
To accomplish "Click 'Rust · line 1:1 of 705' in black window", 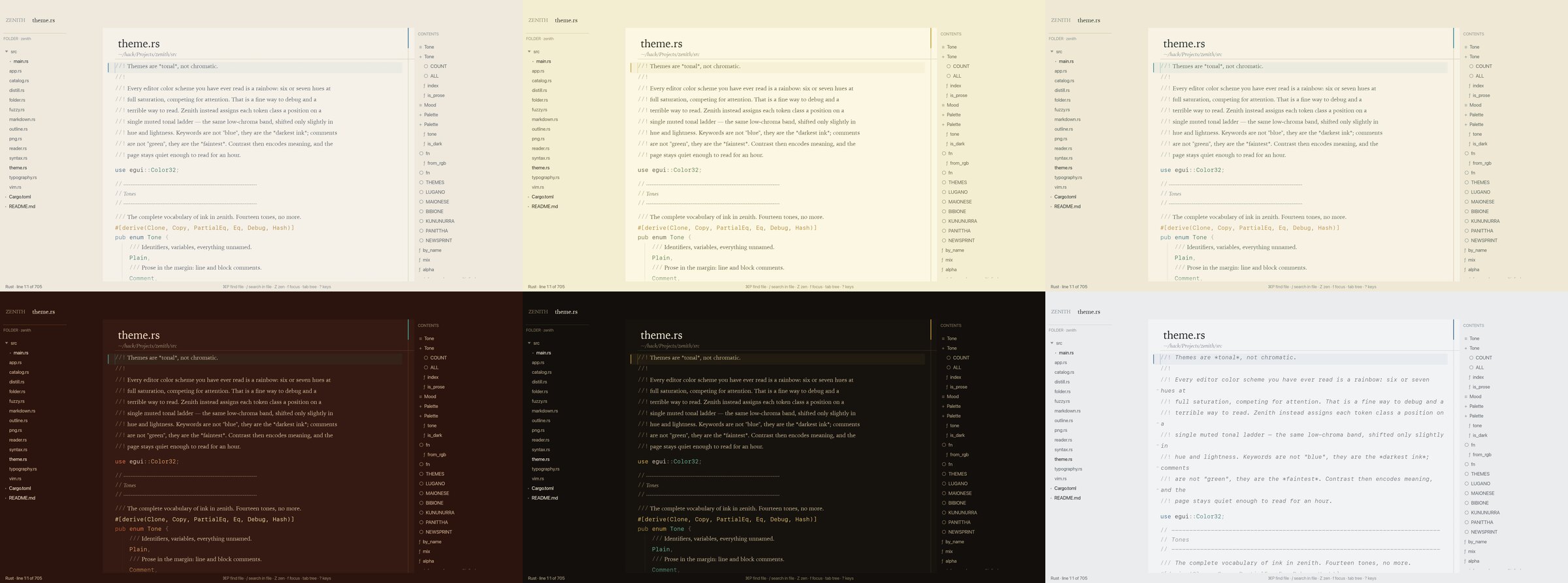I will coord(546,578).
